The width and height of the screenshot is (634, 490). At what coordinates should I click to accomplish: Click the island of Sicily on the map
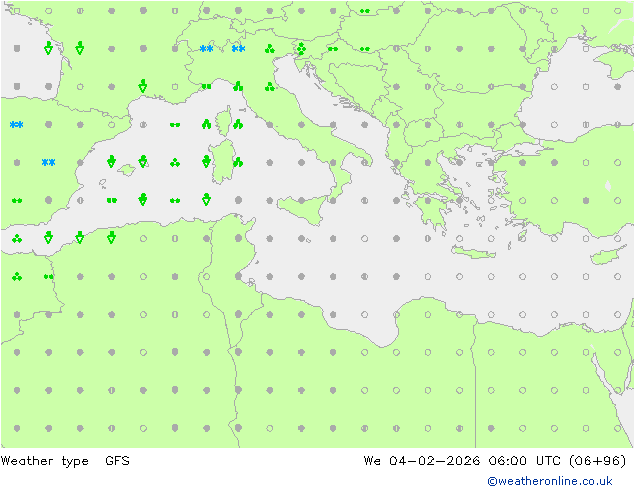click(303, 208)
